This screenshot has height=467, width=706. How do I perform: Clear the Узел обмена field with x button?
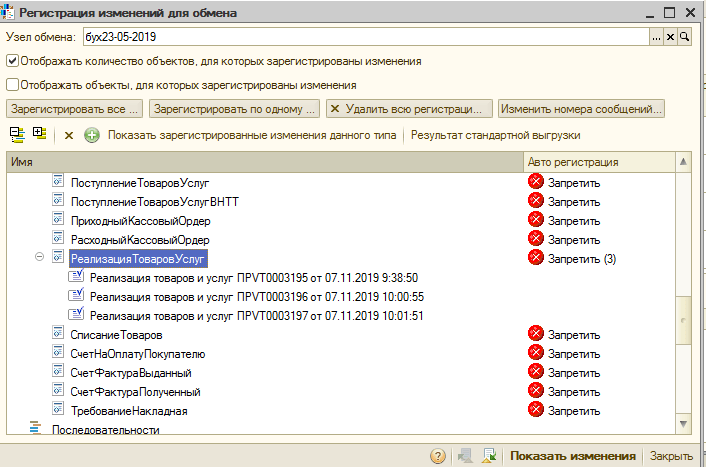pyautogui.click(x=671, y=37)
